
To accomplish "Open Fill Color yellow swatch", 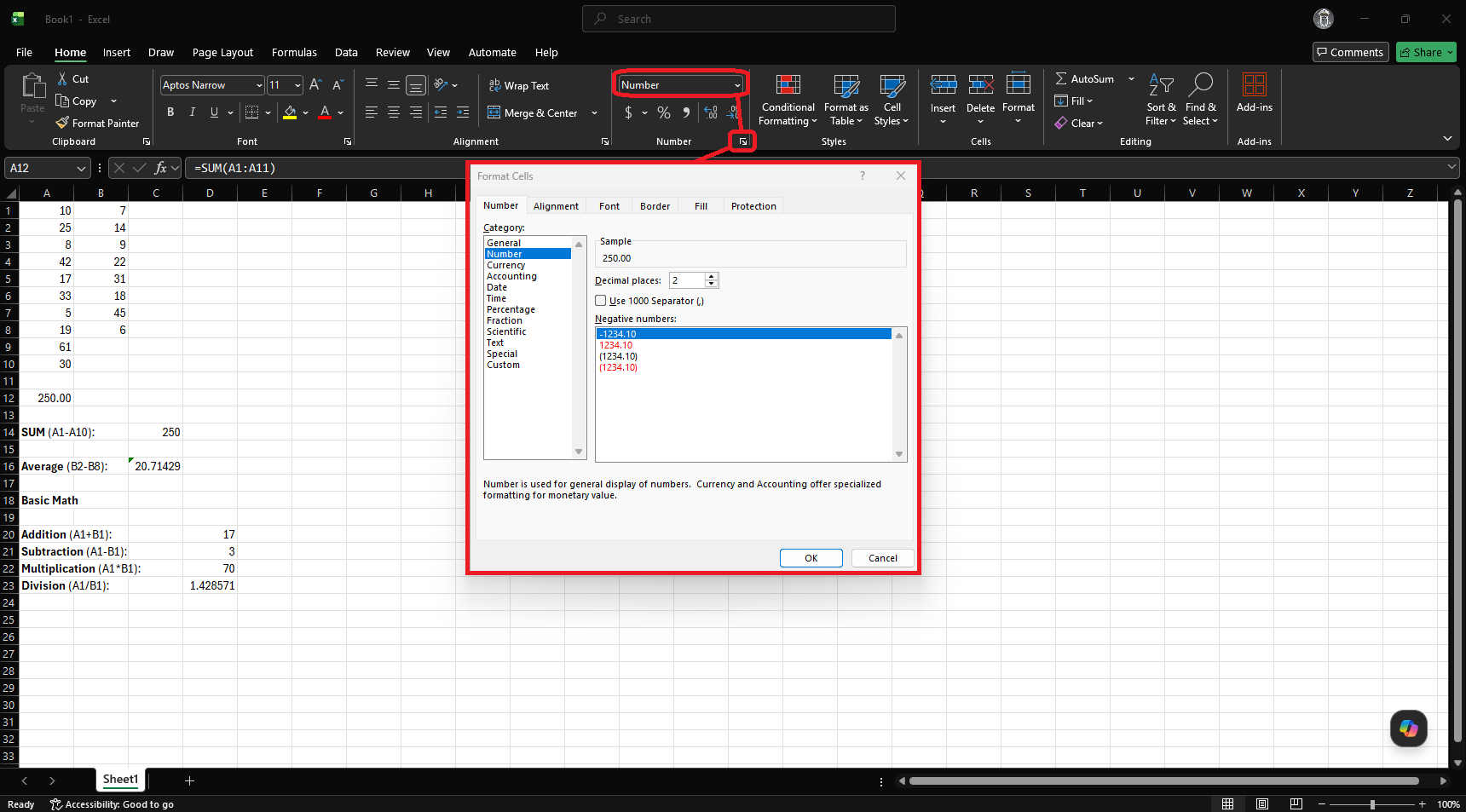I will point(290,112).
